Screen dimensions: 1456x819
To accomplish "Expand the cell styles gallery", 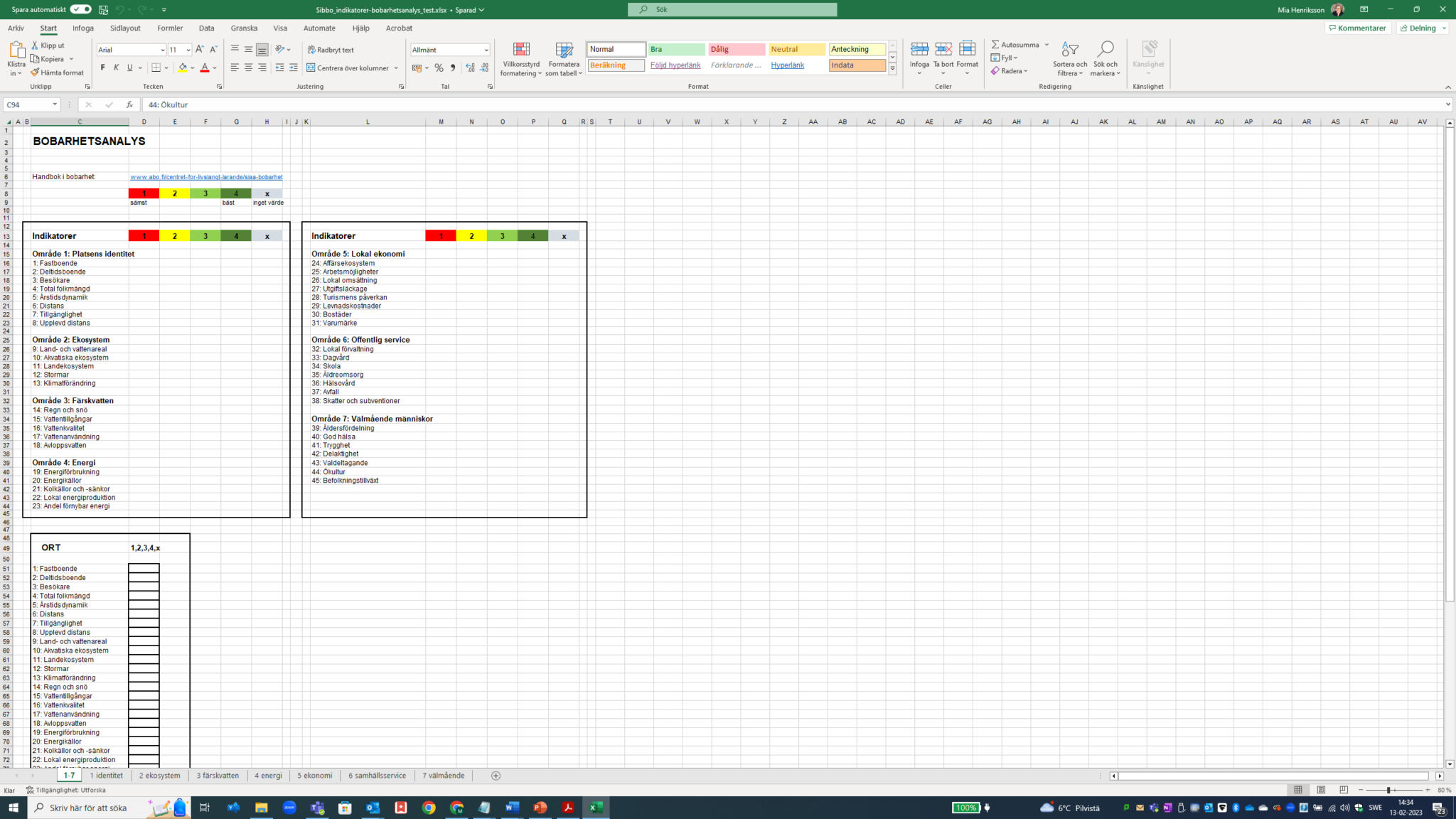I will coord(892,70).
